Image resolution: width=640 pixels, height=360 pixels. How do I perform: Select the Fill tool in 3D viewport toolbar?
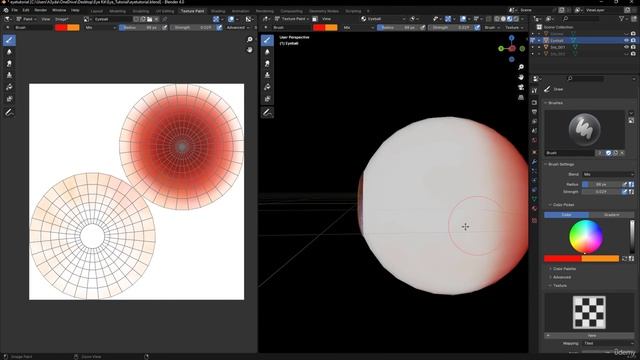(x=267, y=87)
